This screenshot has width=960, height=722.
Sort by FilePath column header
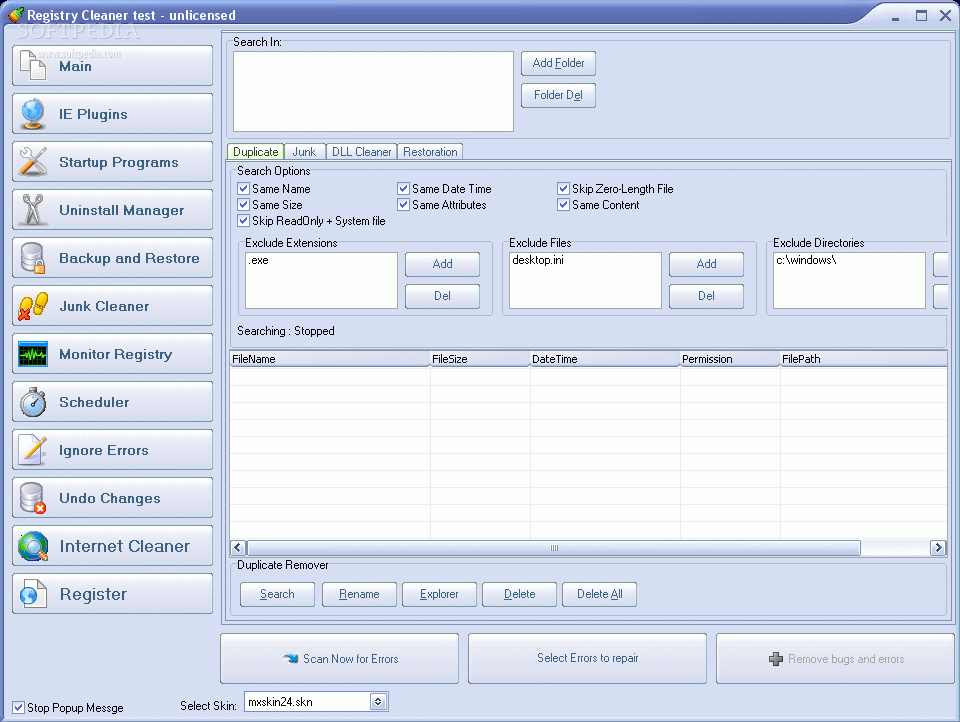(x=863, y=359)
